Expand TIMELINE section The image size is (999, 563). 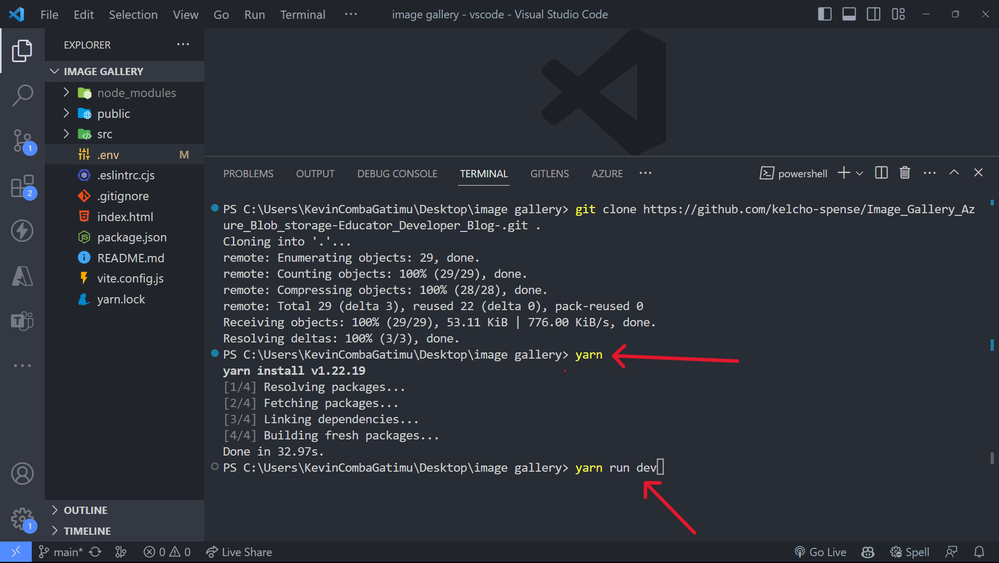pos(125,531)
